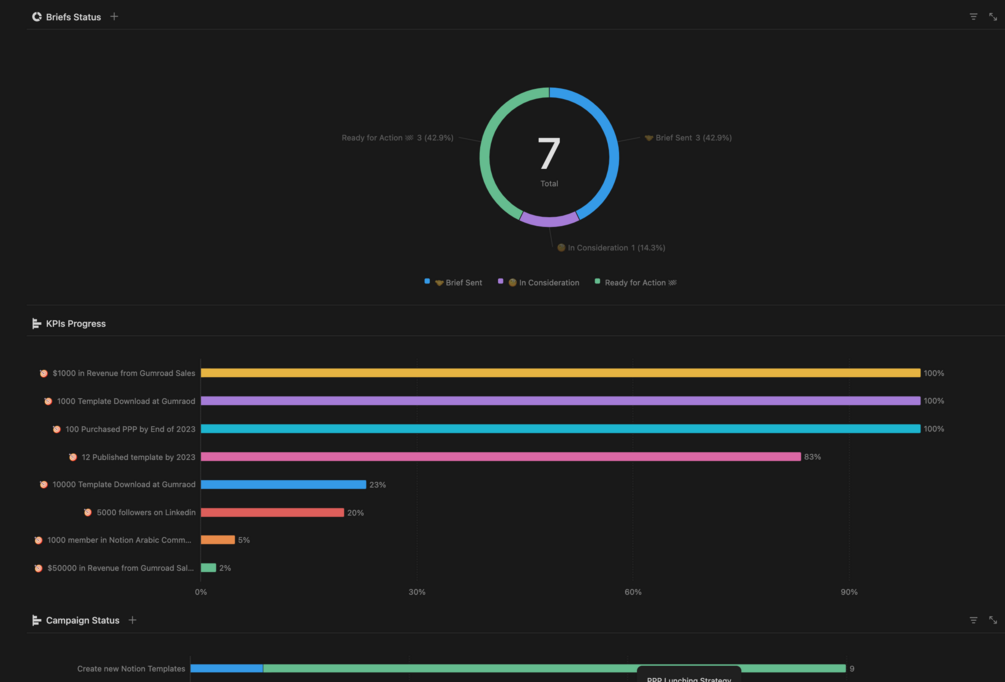Click the pink 12 Published template bar
Screen dimensions: 1005x682
pos(501,456)
